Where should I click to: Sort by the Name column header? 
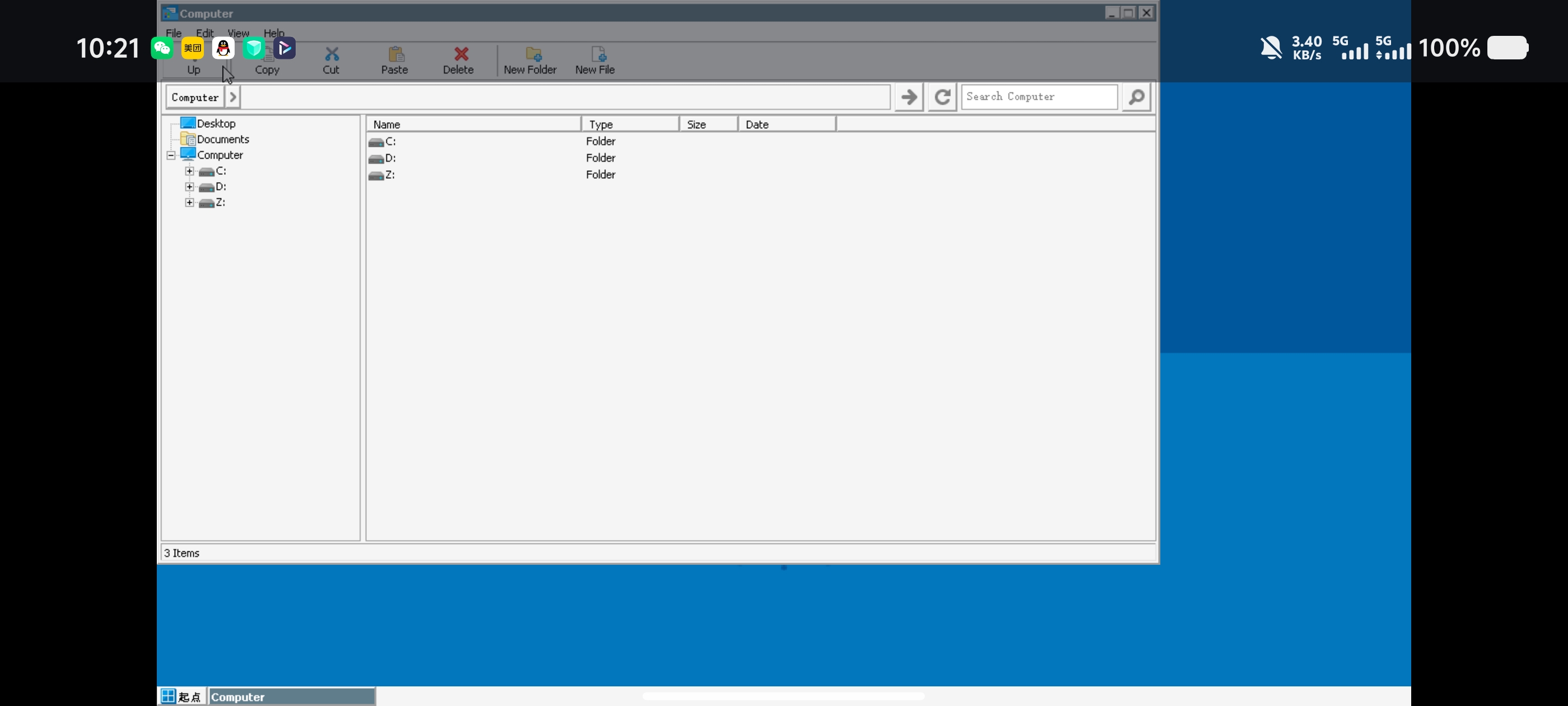[474, 124]
